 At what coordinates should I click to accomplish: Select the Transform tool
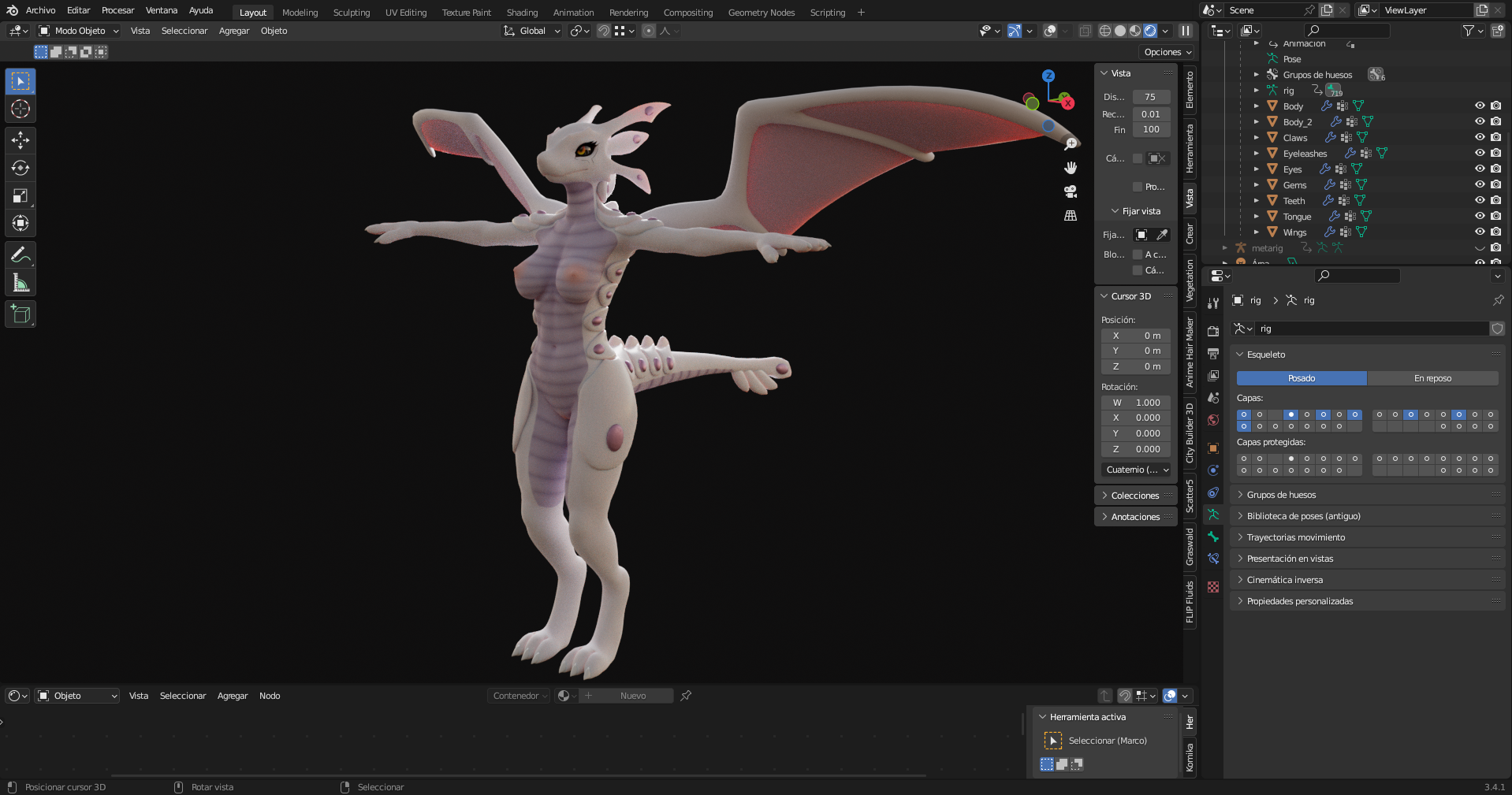point(20,224)
